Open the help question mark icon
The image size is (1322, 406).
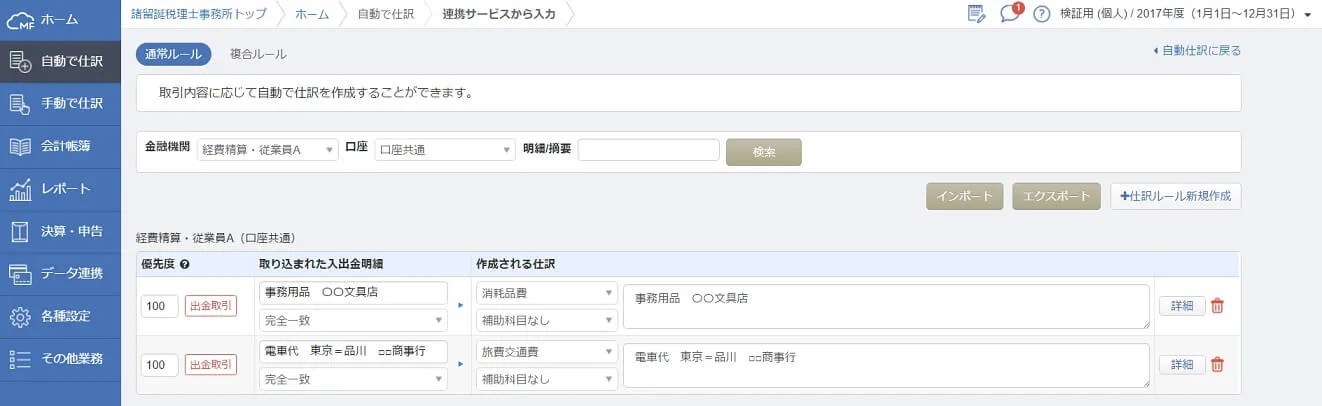tap(1042, 14)
